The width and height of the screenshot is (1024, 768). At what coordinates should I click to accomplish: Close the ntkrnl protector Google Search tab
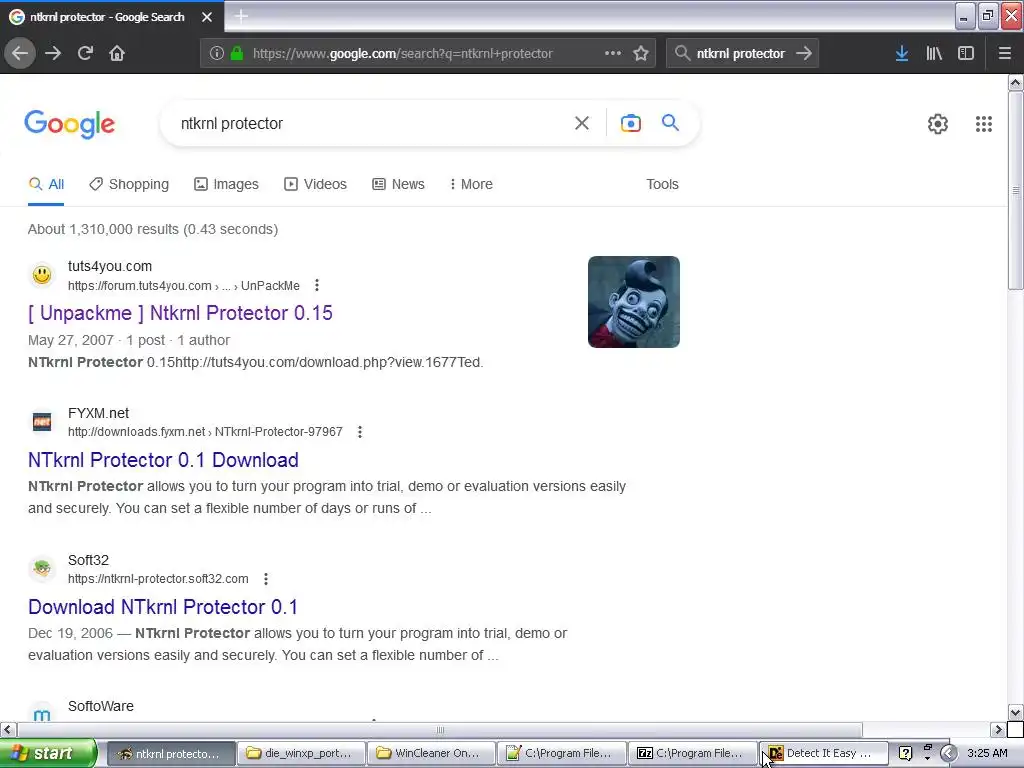(207, 17)
